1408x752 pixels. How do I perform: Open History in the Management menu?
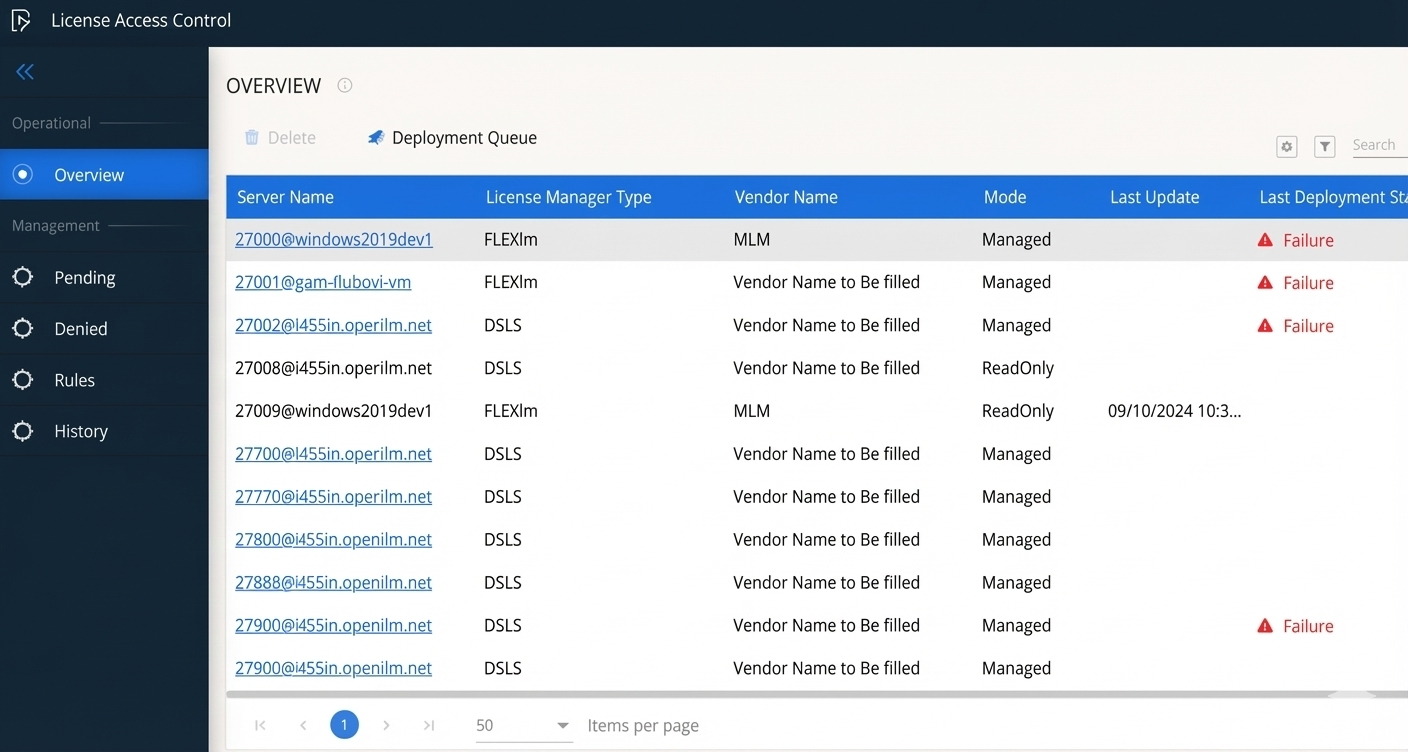(x=104, y=431)
